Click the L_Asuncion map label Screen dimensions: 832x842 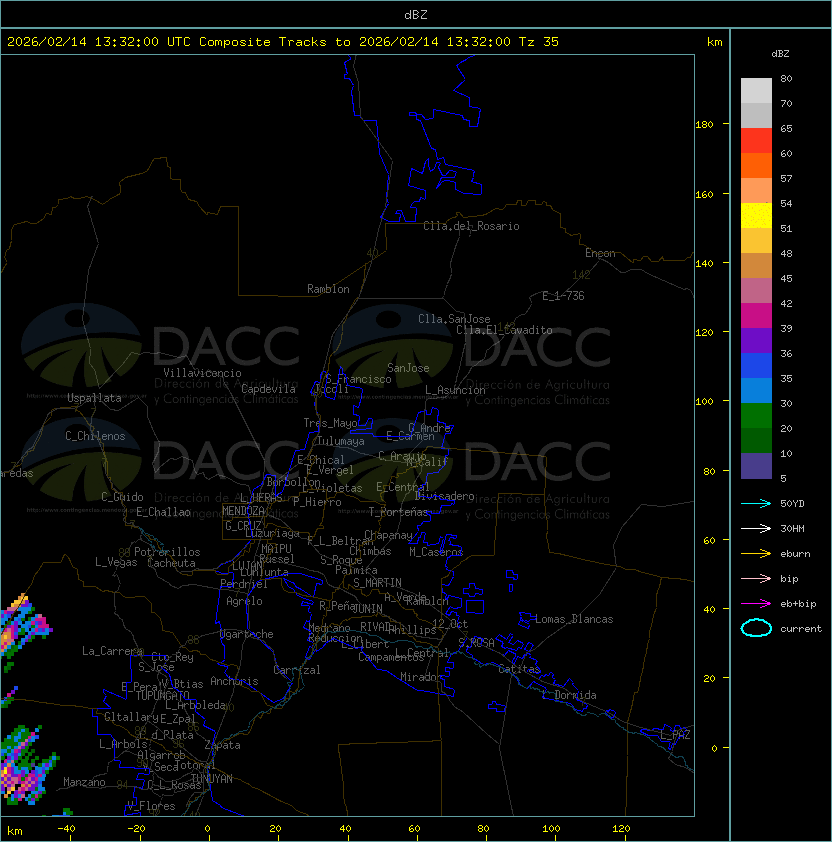coord(455,390)
